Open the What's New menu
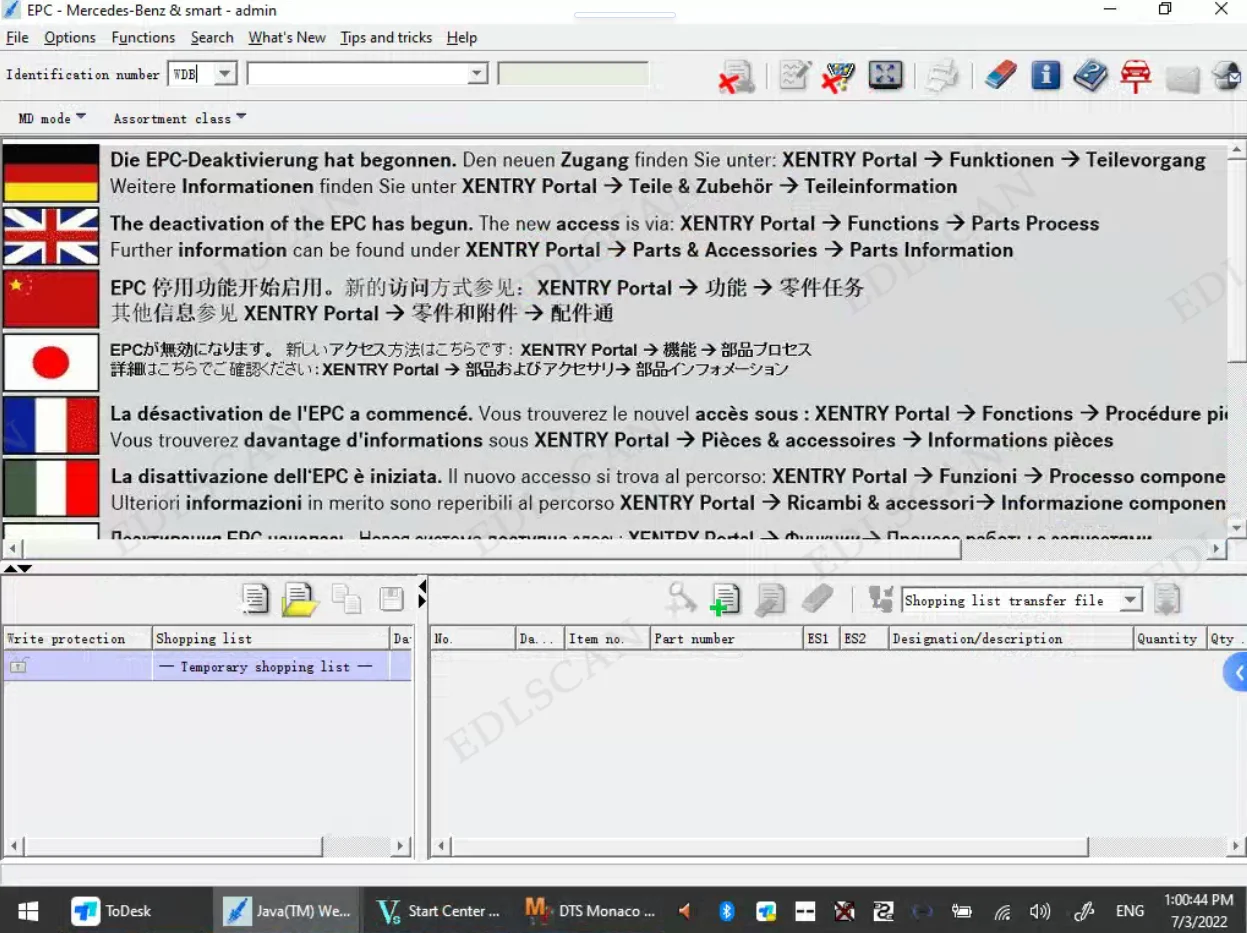1247x933 pixels. click(287, 37)
